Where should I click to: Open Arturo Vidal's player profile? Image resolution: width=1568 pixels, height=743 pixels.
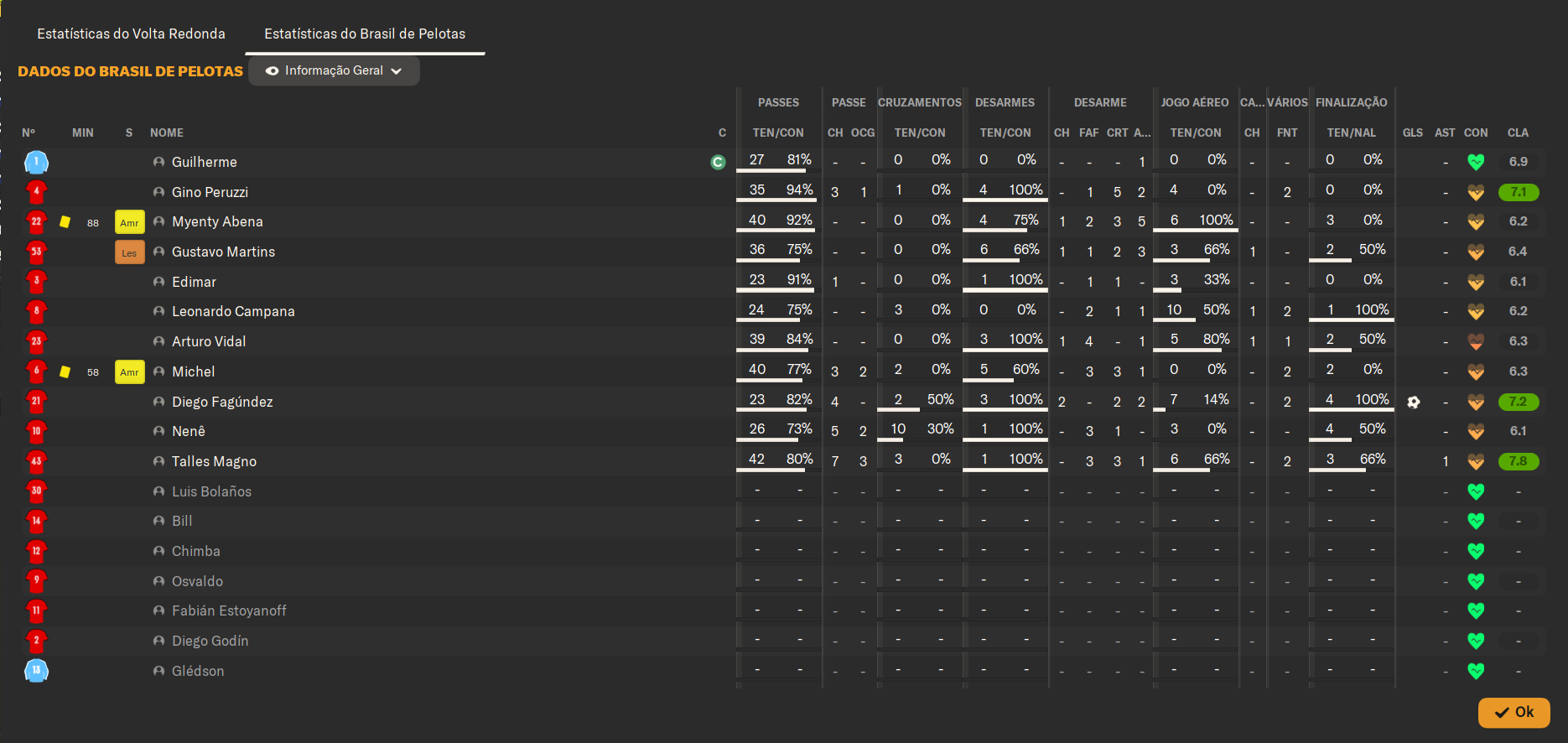coord(209,341)
